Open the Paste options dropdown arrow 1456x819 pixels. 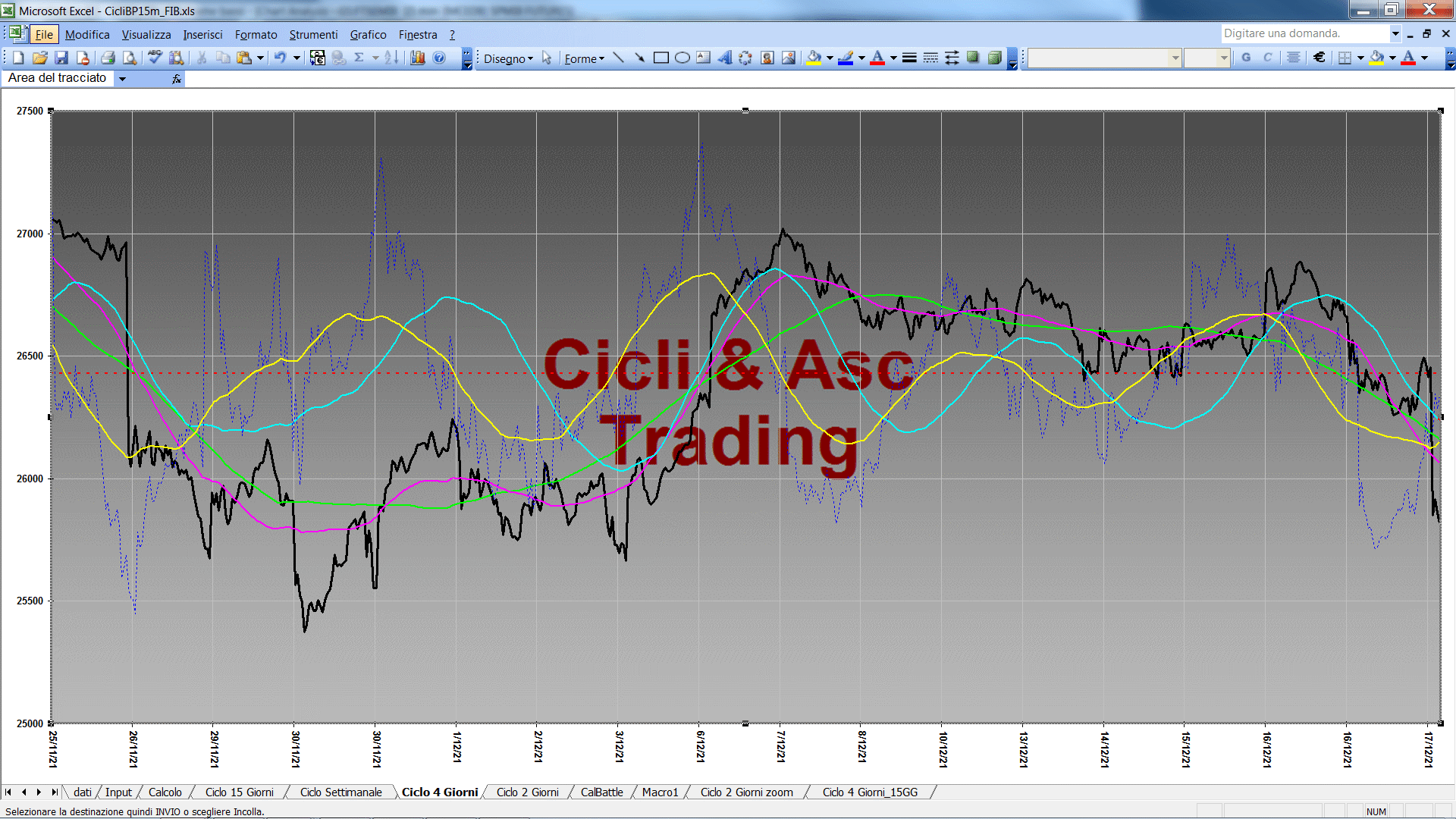(x=260, y=58)
